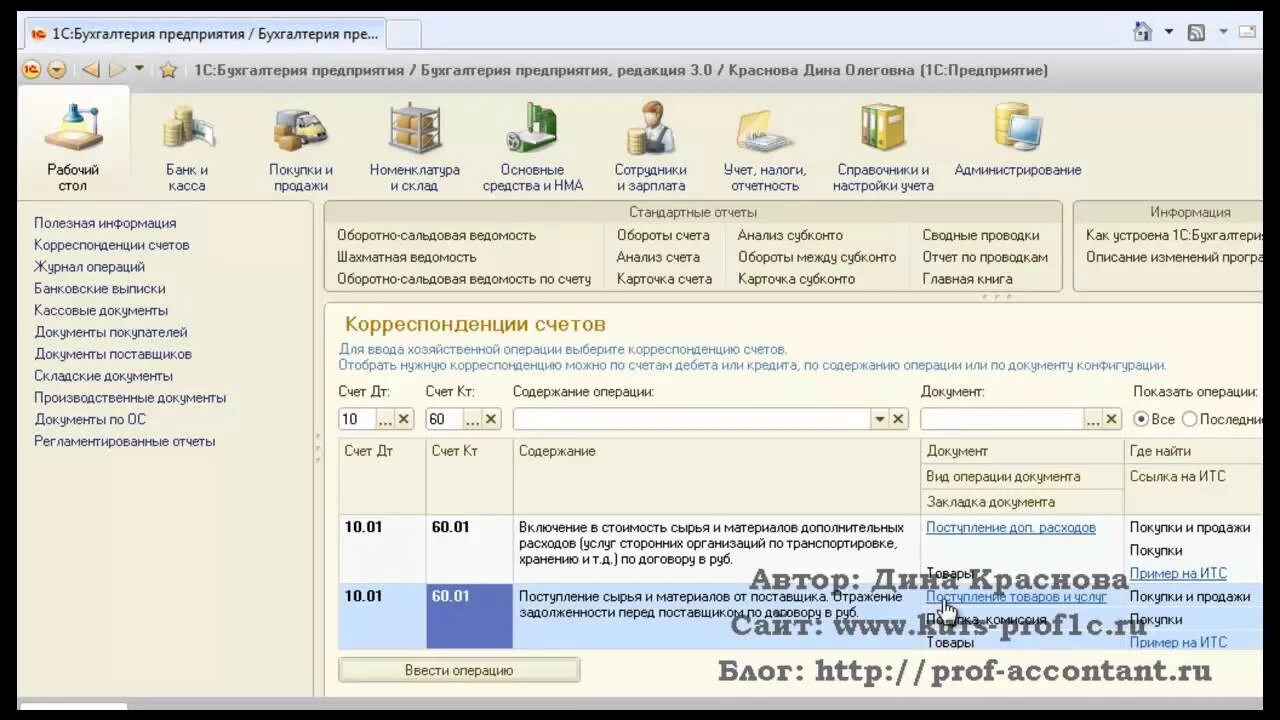Open the Банк и касса section
The height and width of the screenshot is (720, 1280).
pyautogui.click(x=187, y=147)
